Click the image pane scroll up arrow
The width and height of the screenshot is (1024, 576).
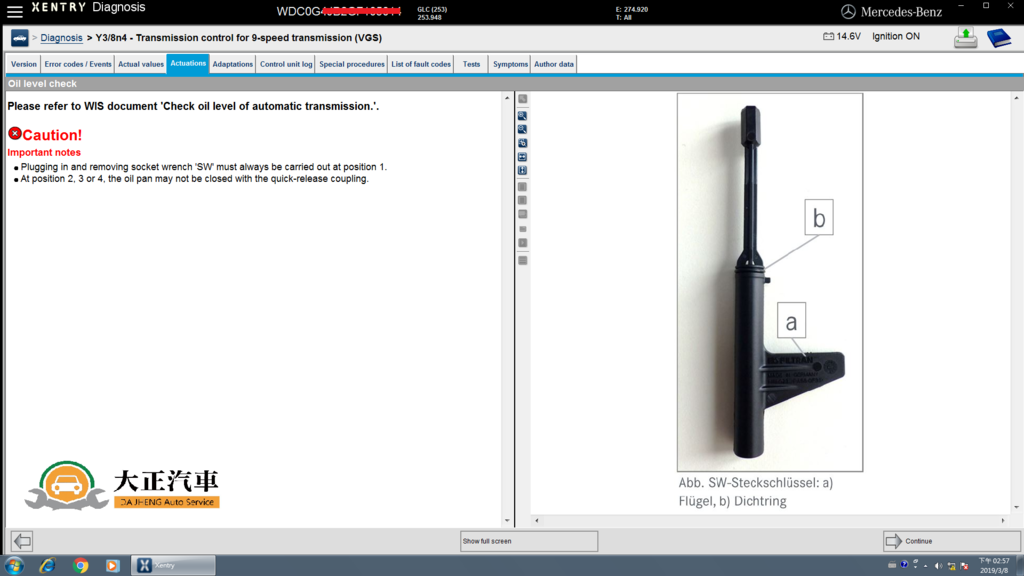[x=1016, y=98]
